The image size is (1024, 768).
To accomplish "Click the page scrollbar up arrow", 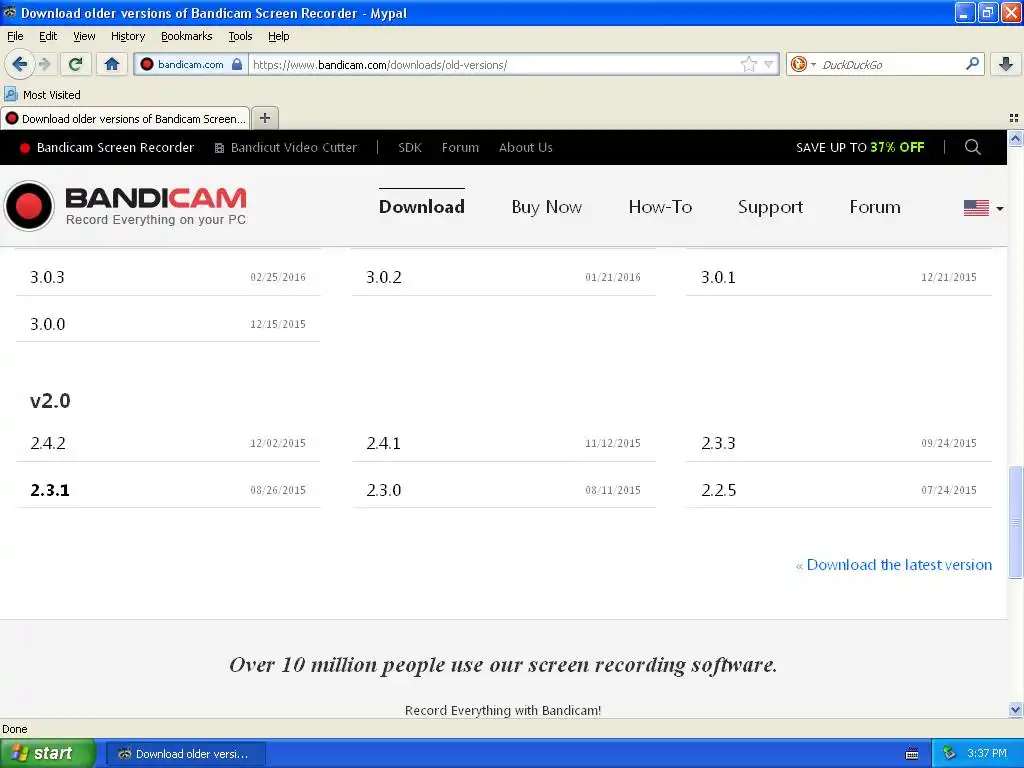I will coord(1015,138).
